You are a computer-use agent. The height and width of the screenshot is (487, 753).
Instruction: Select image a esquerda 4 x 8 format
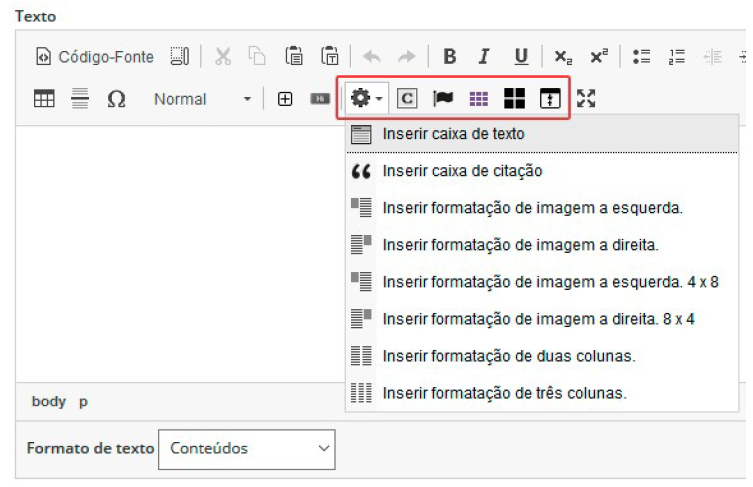click(542, 282)
